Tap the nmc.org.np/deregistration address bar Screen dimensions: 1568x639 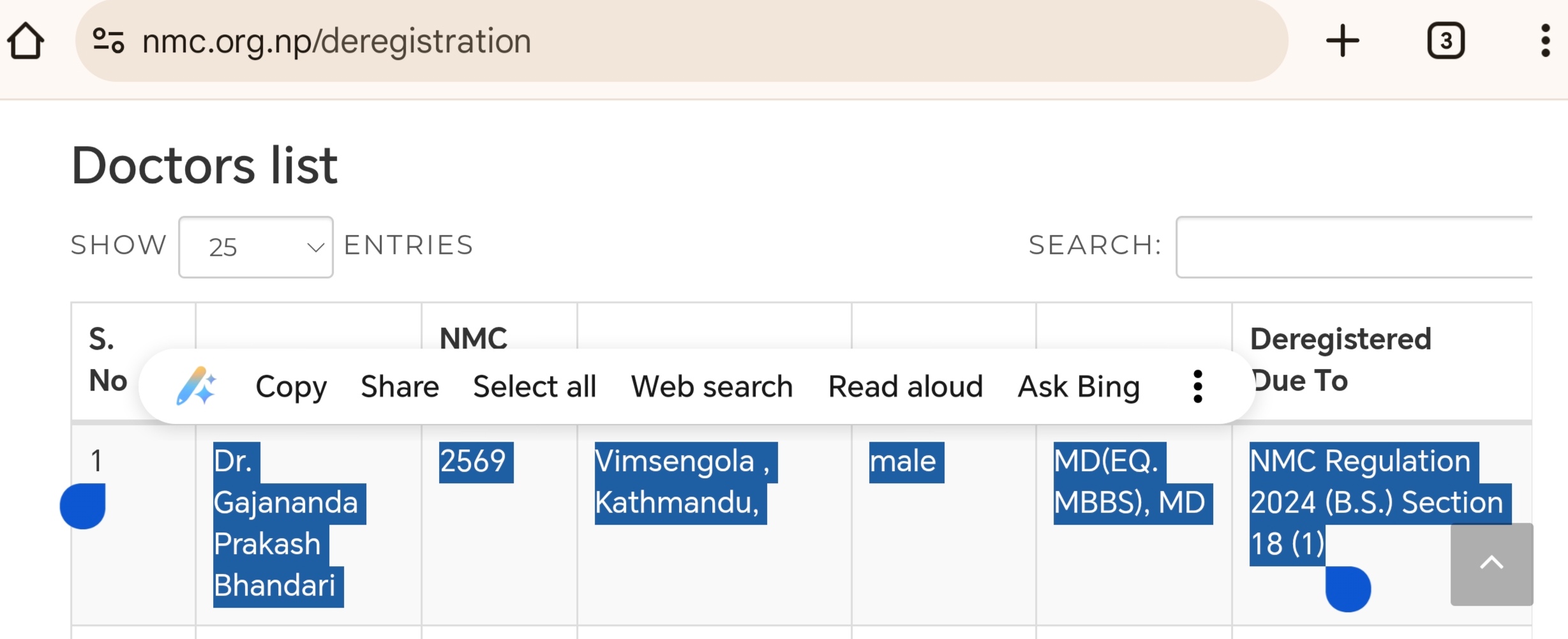click(638, 41)
